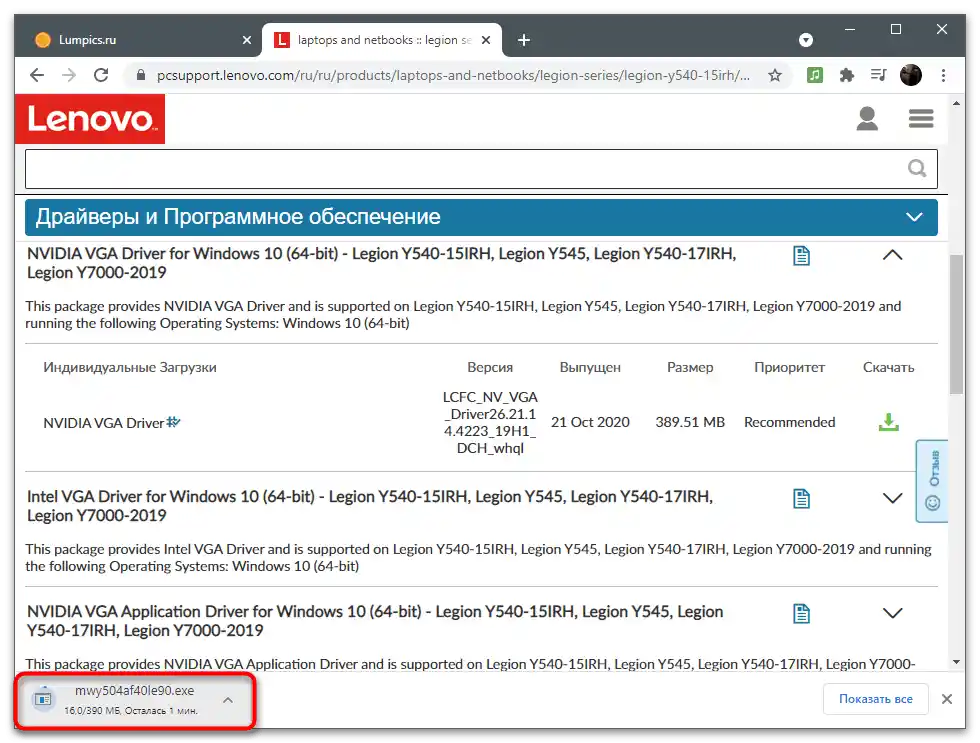Open the Lenovo user account icon
The height and width of the screenshot is (743, 980).
click(867, 119)
